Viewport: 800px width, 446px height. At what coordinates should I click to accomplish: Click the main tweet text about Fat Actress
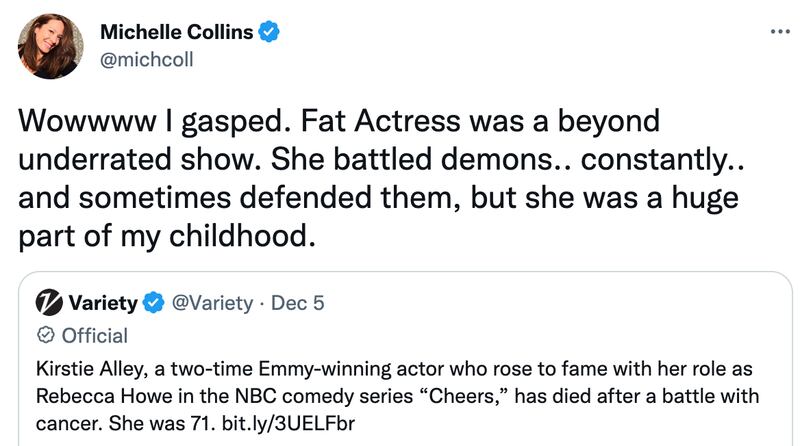[381, 178]
